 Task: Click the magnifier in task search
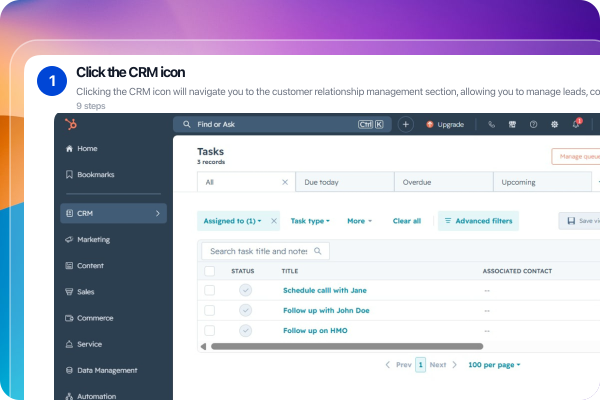[318, 251]
